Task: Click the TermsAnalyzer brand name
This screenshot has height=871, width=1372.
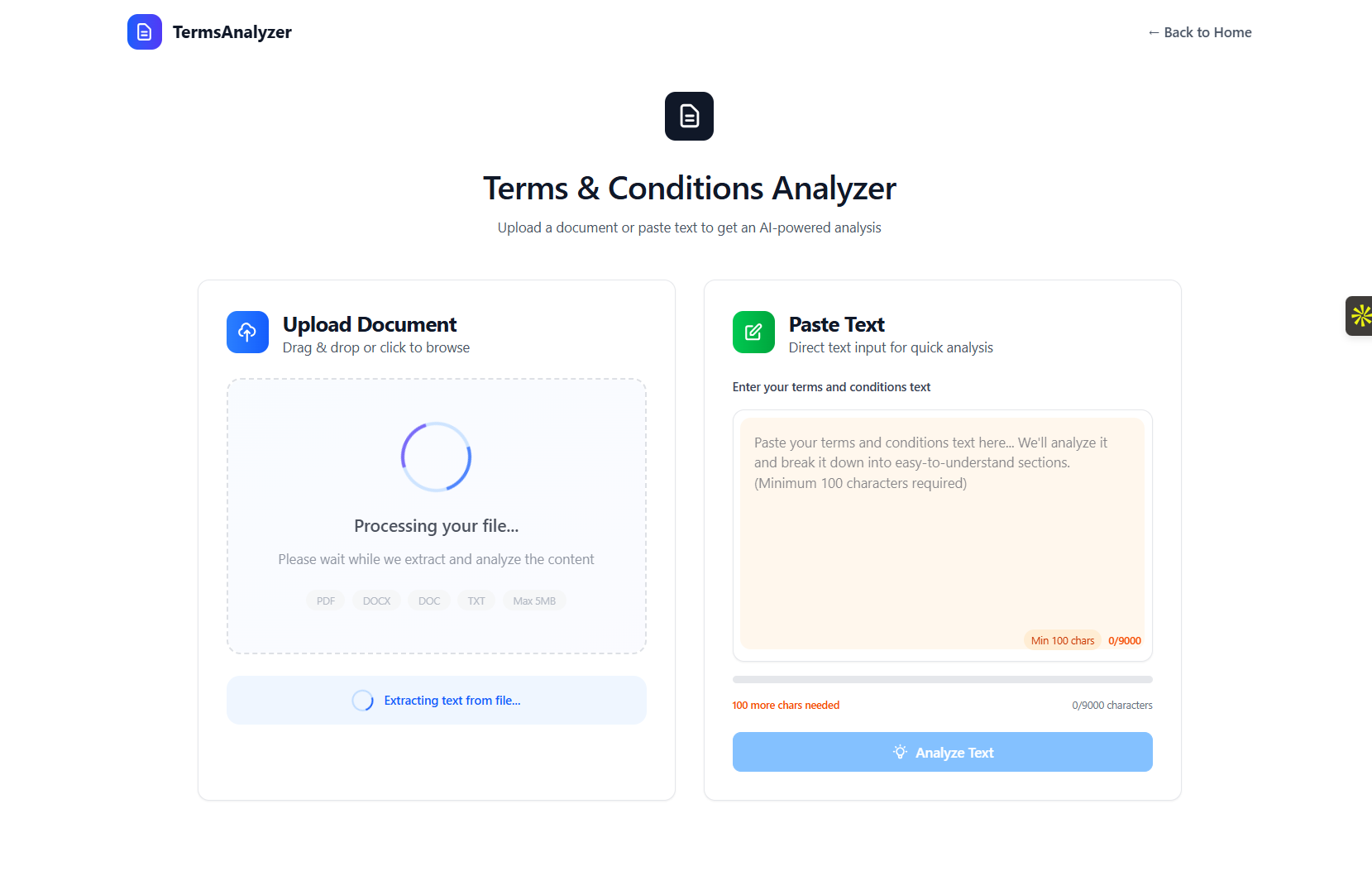Action: (232, 32)
